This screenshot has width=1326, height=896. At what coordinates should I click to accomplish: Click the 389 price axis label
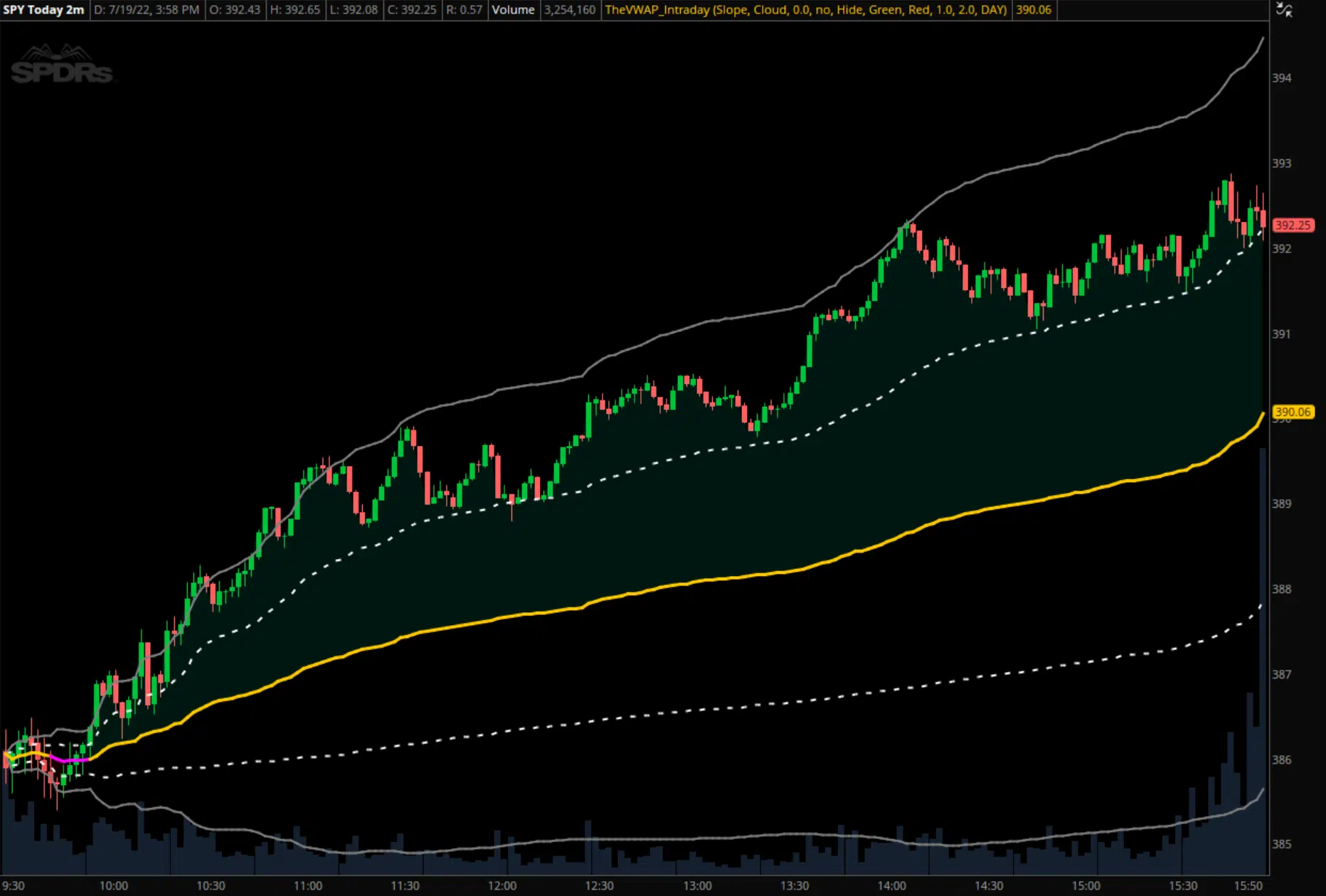tap(1282, 503)
